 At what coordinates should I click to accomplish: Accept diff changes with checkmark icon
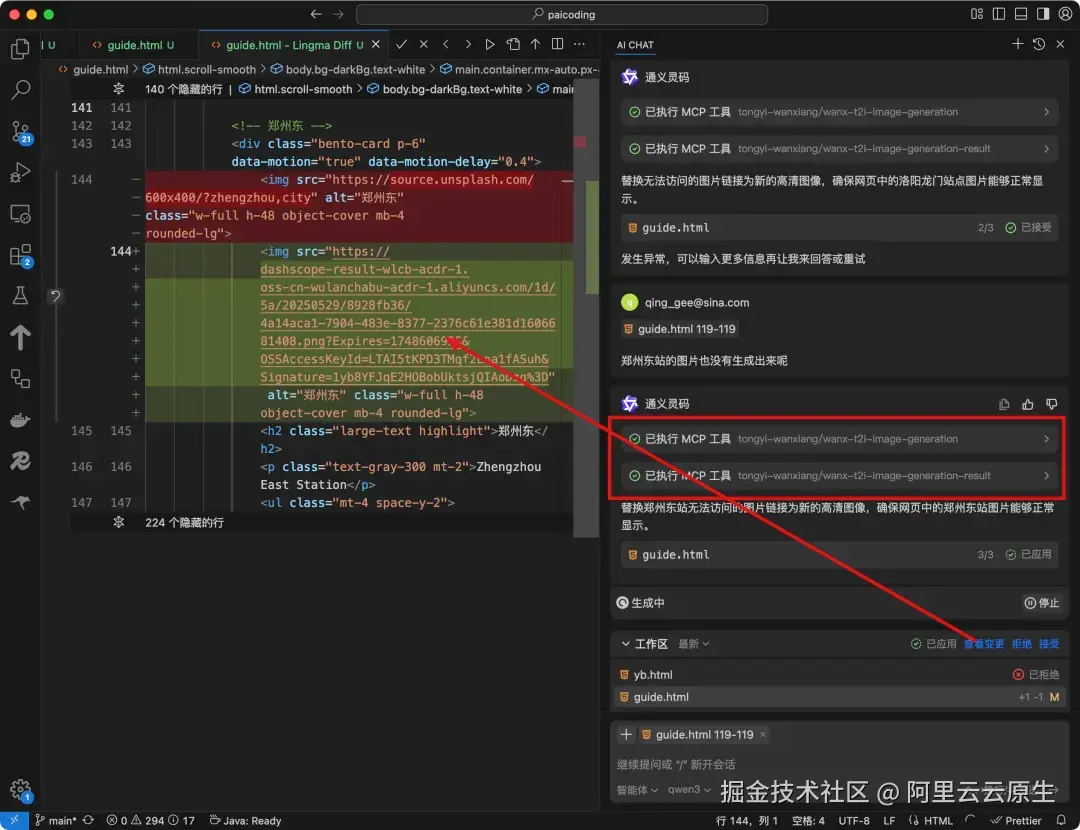402,44
